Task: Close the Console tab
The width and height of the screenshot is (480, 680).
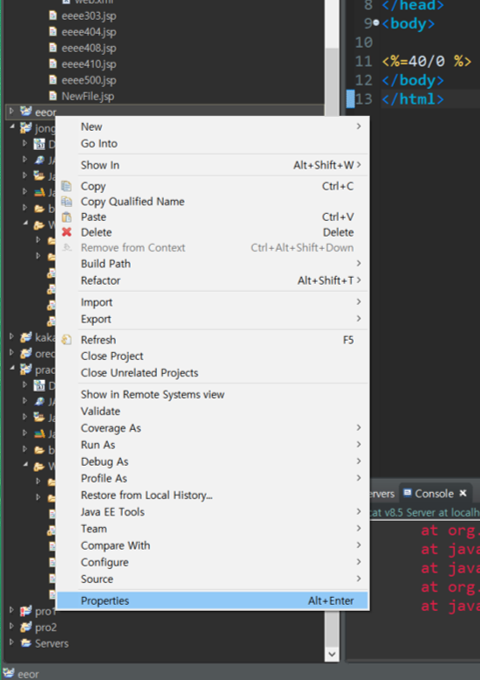Action: click(x=463, y=494)
